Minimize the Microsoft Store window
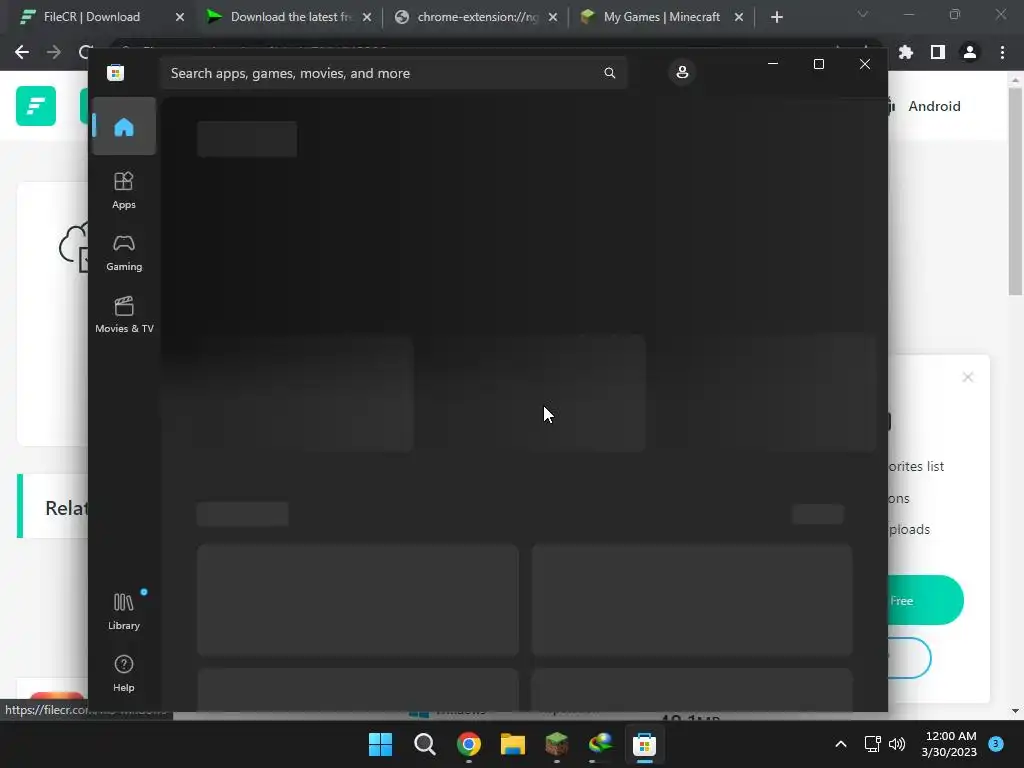The width and height of the screenshot is (1024, 768). point(773,64)
